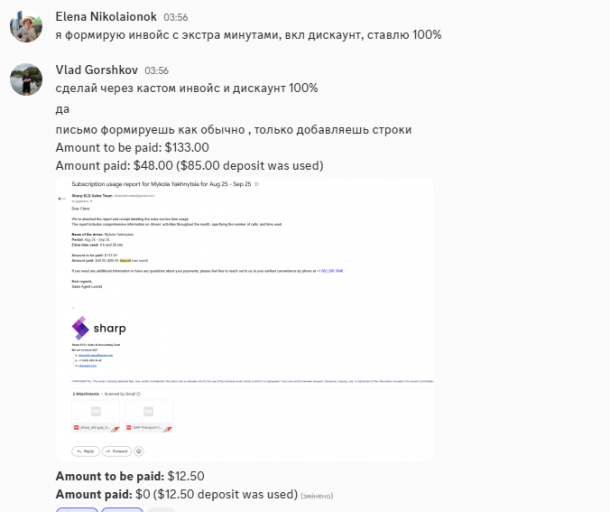Image resolution: width=610 pixels, height=512 pixels.
Task: Click the Reply button in the email
Action: pos(86,451)
